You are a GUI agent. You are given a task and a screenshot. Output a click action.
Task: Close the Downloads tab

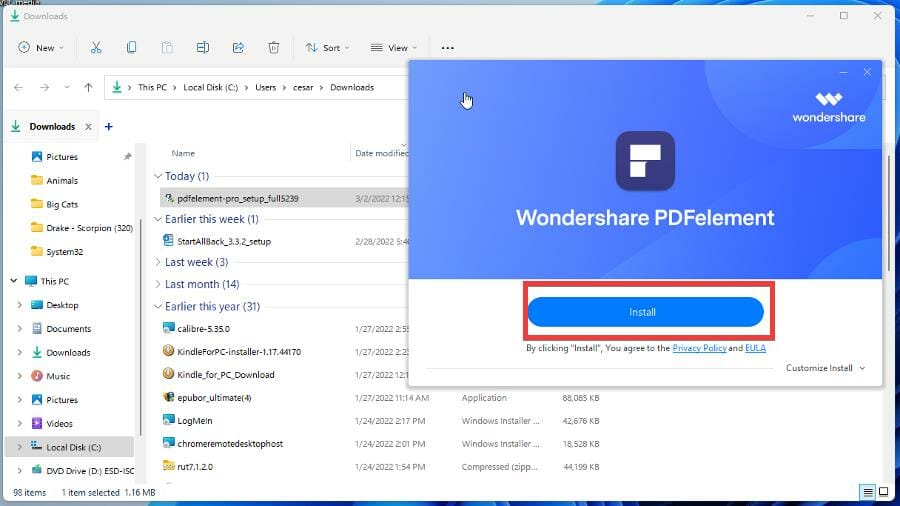pos(88,126)
